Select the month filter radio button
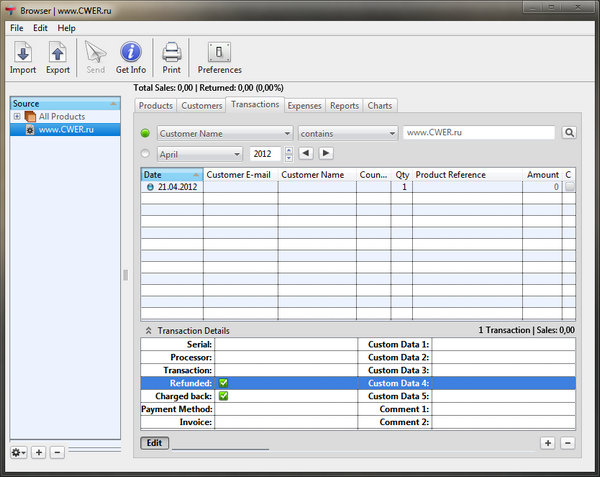Image resolution: width=600 pixels, height=477 pixels. [x=146, y=153]
